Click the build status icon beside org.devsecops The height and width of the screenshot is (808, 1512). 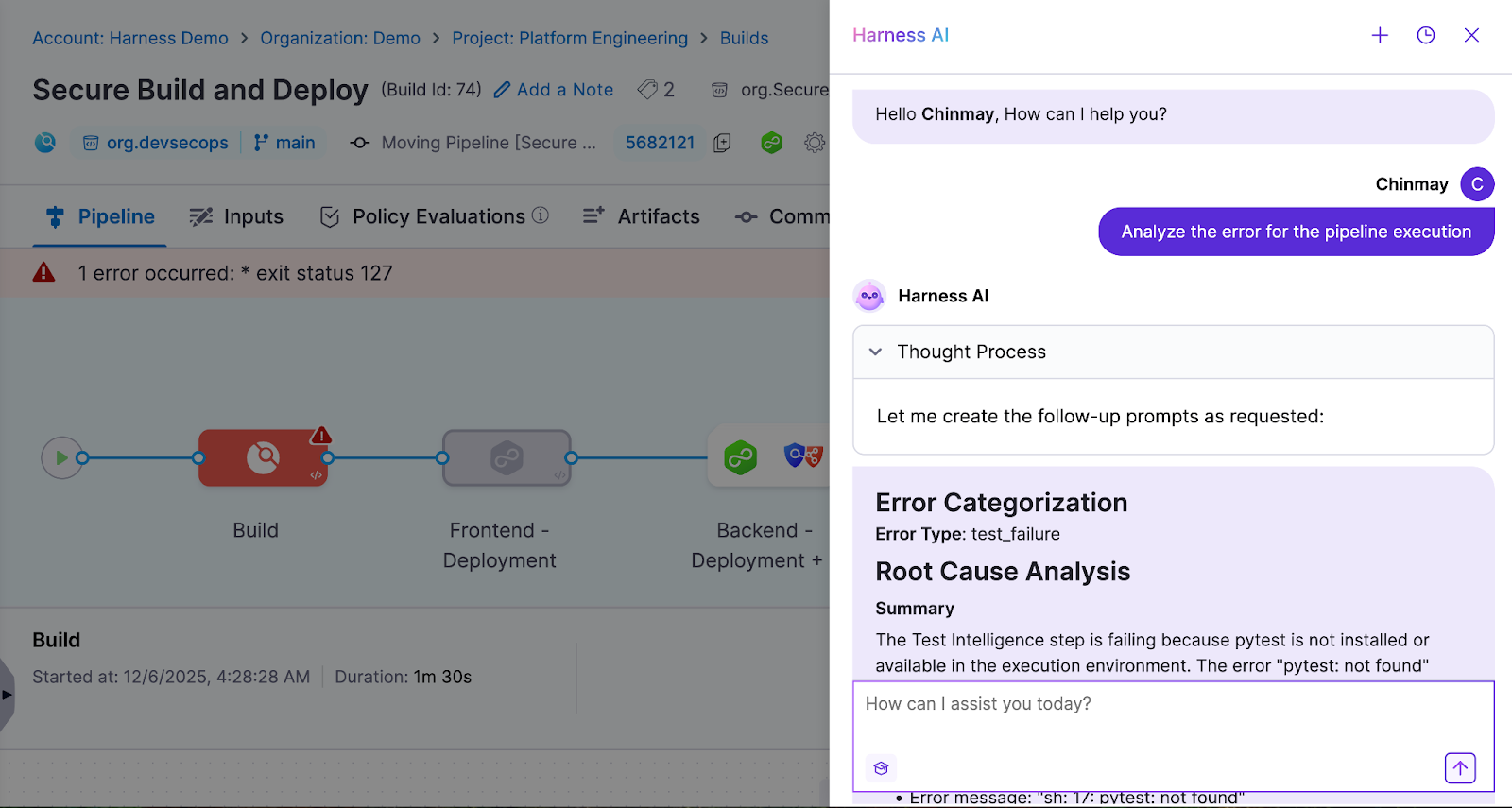tap(45, 143)
